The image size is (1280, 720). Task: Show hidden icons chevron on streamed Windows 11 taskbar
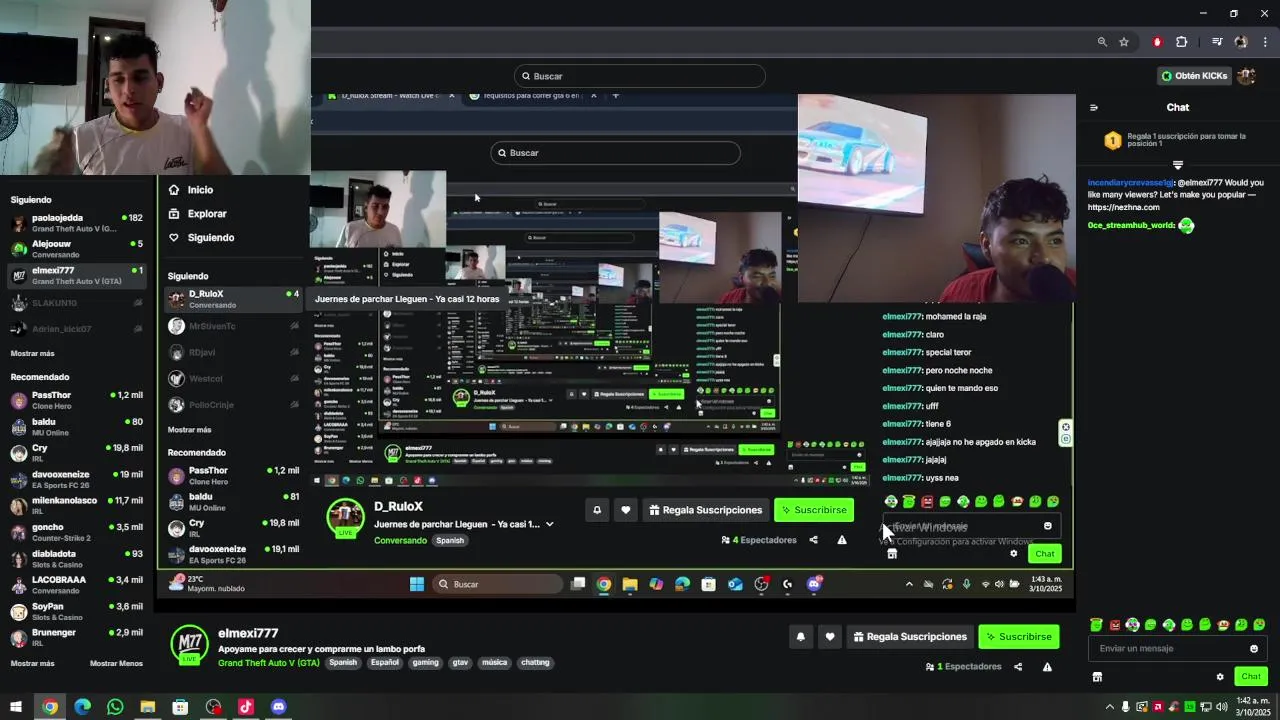click(909, 584)
